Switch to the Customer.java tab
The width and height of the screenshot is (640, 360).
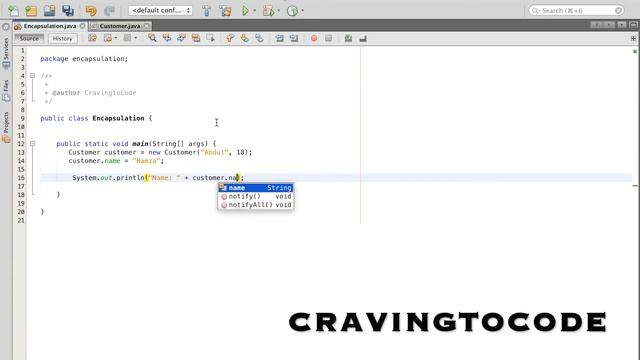click(x=120, y=26)
